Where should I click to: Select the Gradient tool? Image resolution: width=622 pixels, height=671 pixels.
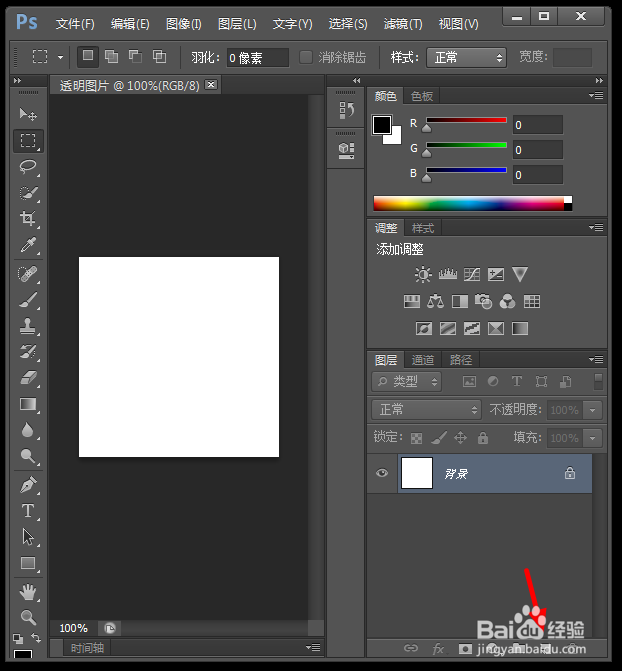28,404
